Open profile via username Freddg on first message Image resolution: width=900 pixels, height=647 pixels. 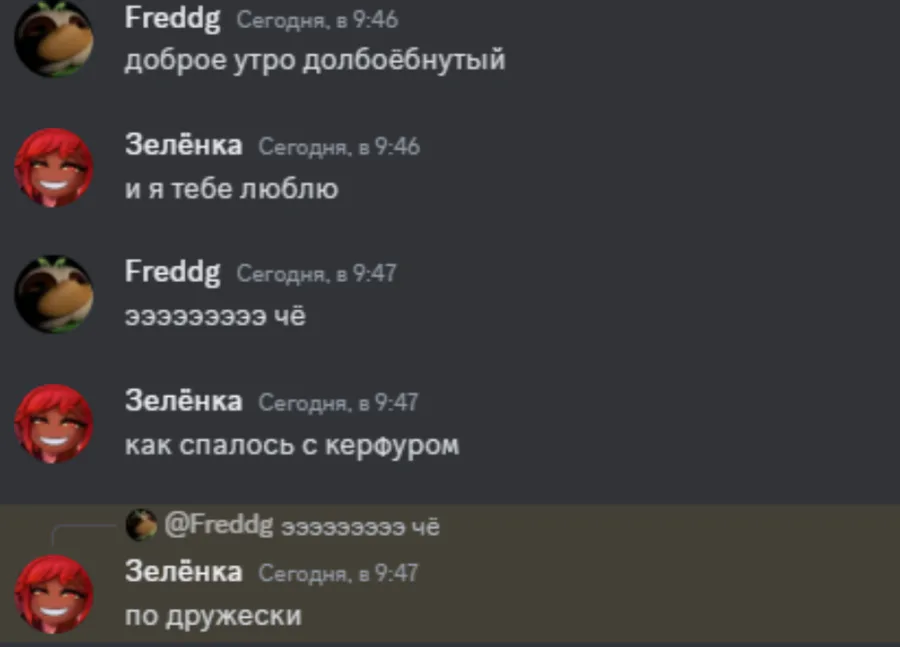[172, 19]
